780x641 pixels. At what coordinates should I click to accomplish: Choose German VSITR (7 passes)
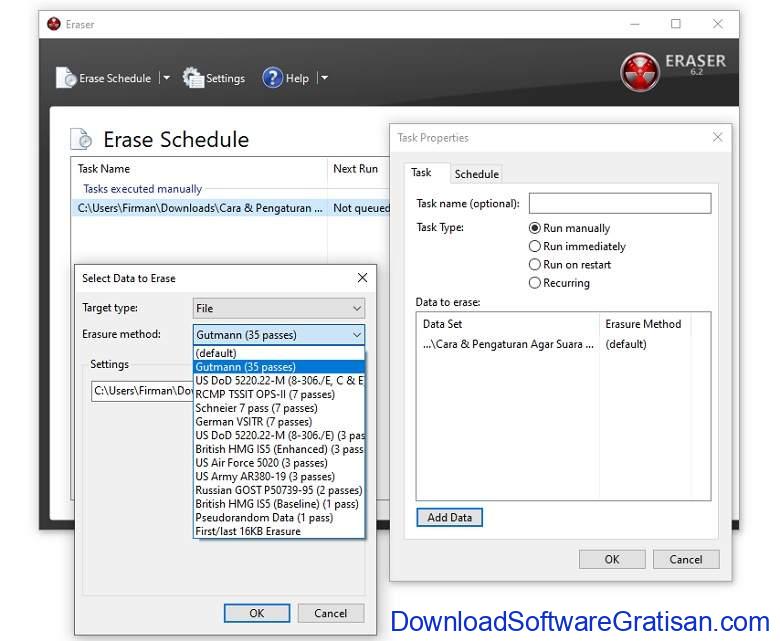coord(279,422)
